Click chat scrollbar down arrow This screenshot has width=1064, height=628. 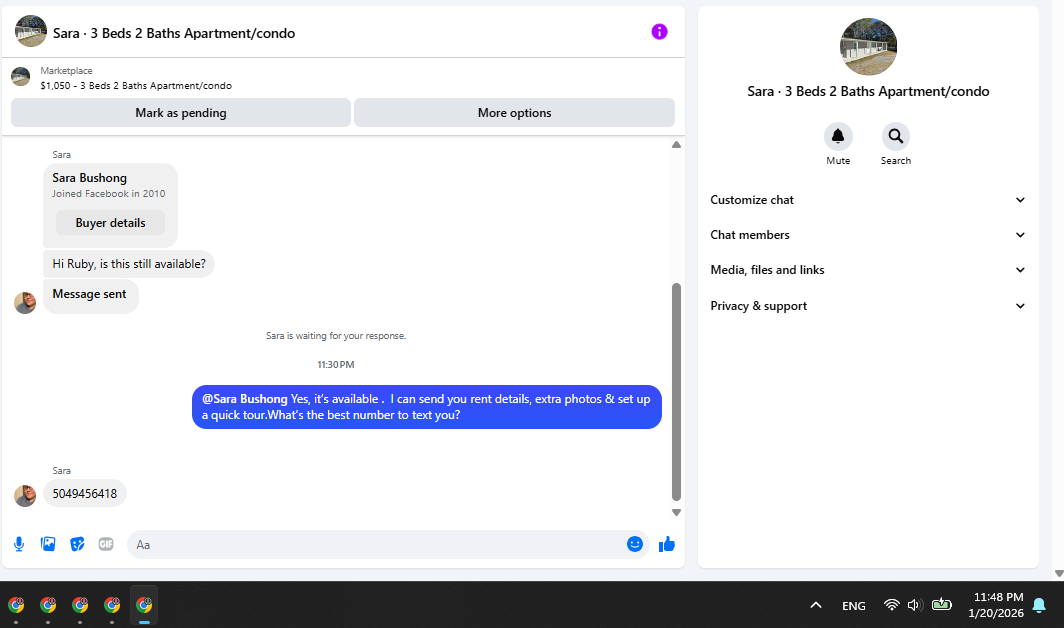coord(676,513)
